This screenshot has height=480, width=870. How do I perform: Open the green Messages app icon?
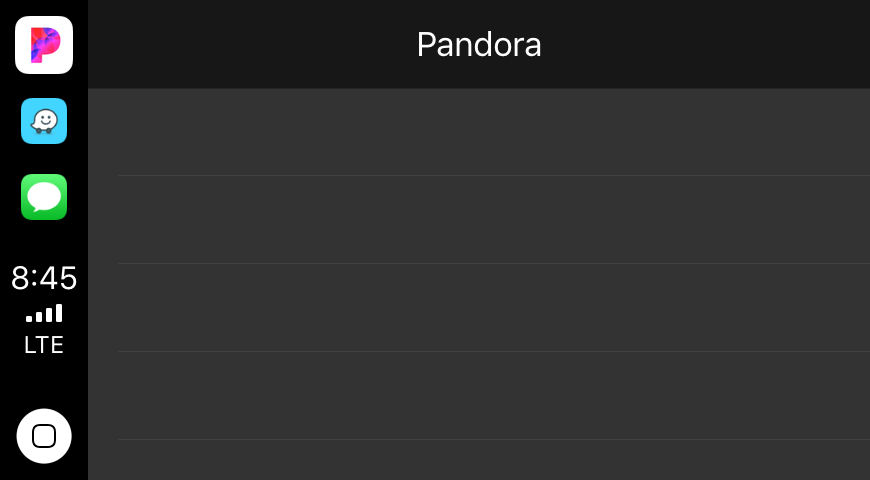(x=44, y=197)
